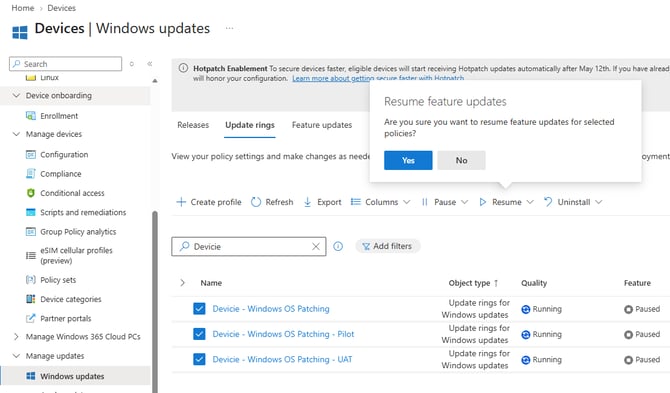
Task: Click the Add filters button
Action: point(388,246)
